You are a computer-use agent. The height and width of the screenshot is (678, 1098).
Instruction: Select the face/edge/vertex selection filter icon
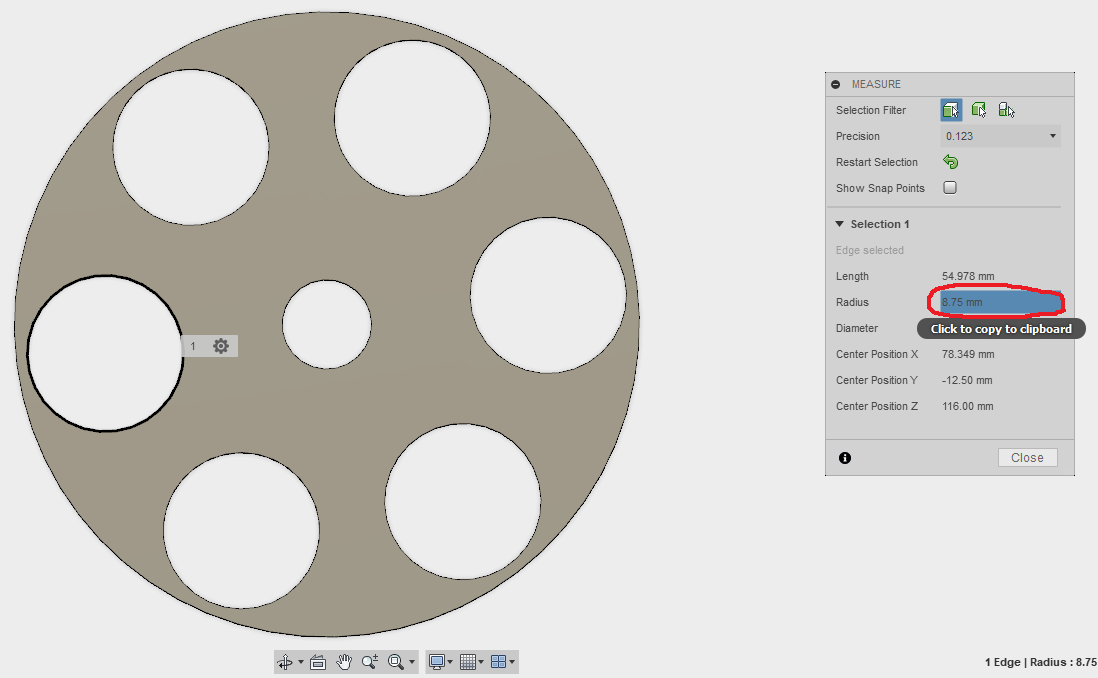point(951,110)
